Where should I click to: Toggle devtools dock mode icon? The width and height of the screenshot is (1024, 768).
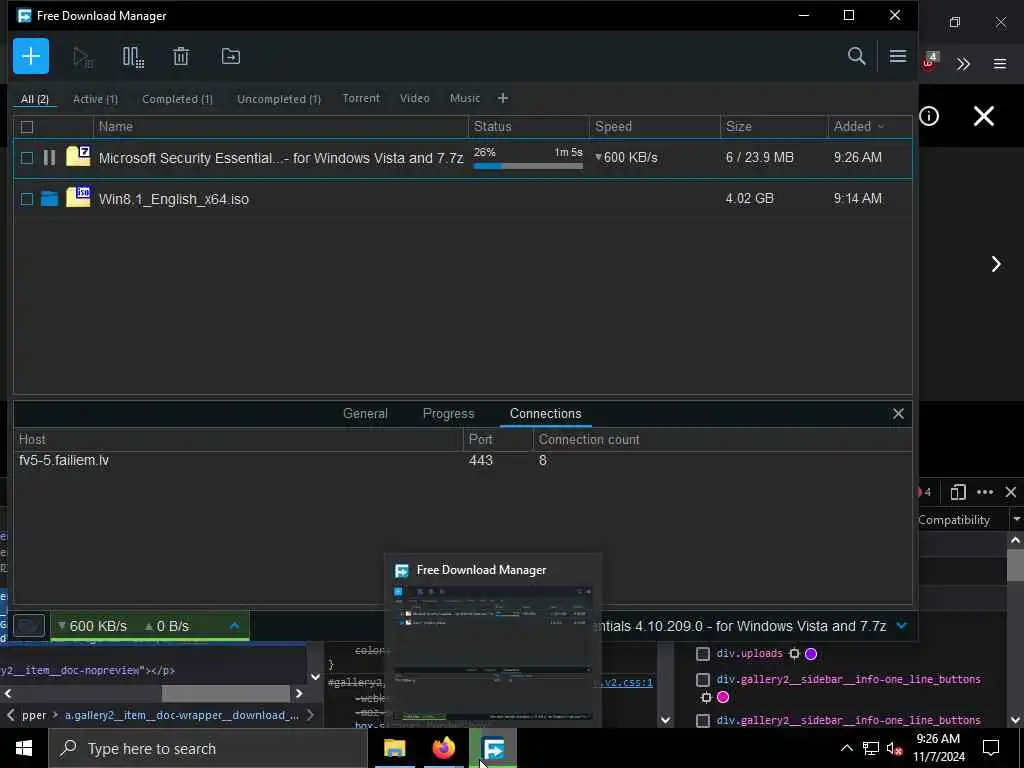(958, 492)
